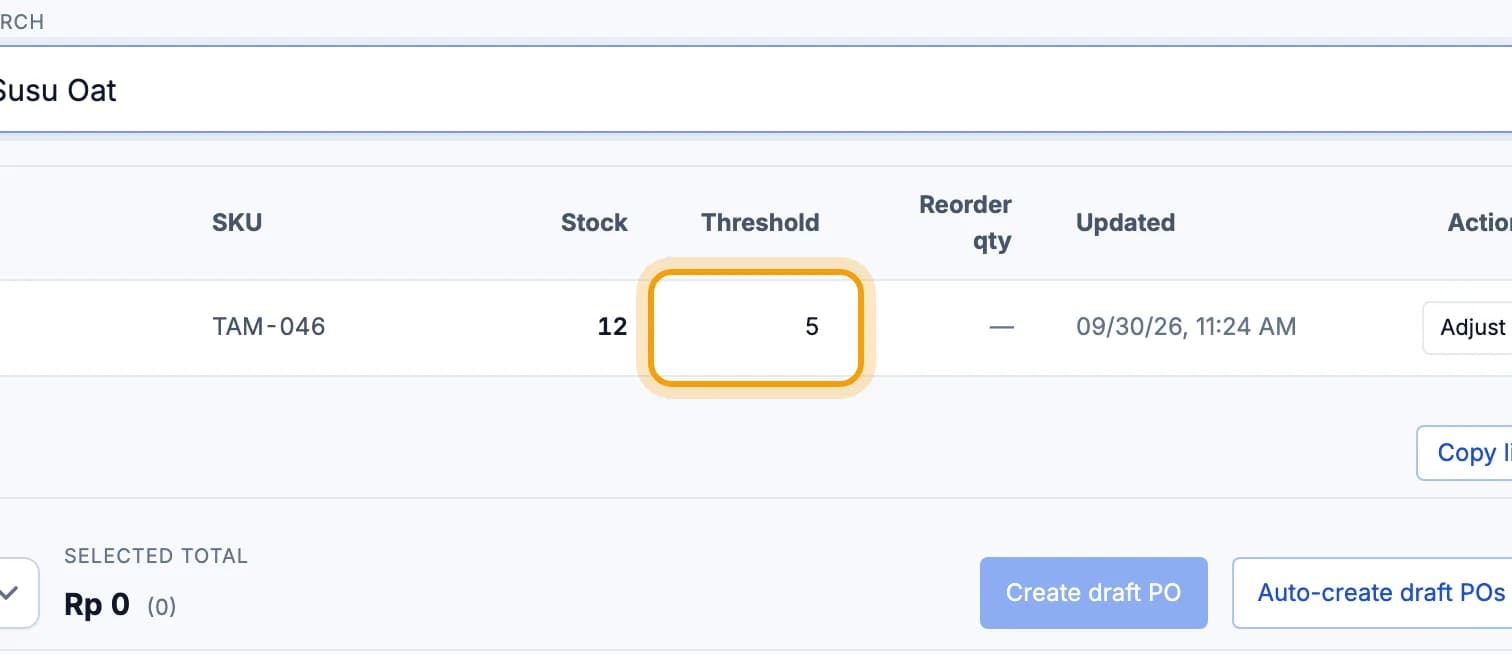The image size is (1512, 654).
Task: Click the Reorder qty dash for TAM-046
Action: (1000, 327)
